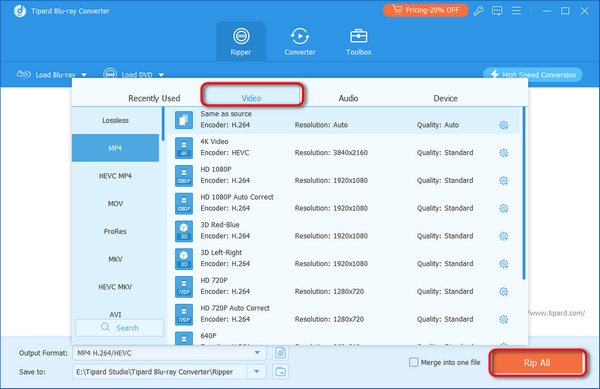Viewport: 600px width, 389px height.
Task: Choose the ProRes format category
Action: tap(116, 231)
